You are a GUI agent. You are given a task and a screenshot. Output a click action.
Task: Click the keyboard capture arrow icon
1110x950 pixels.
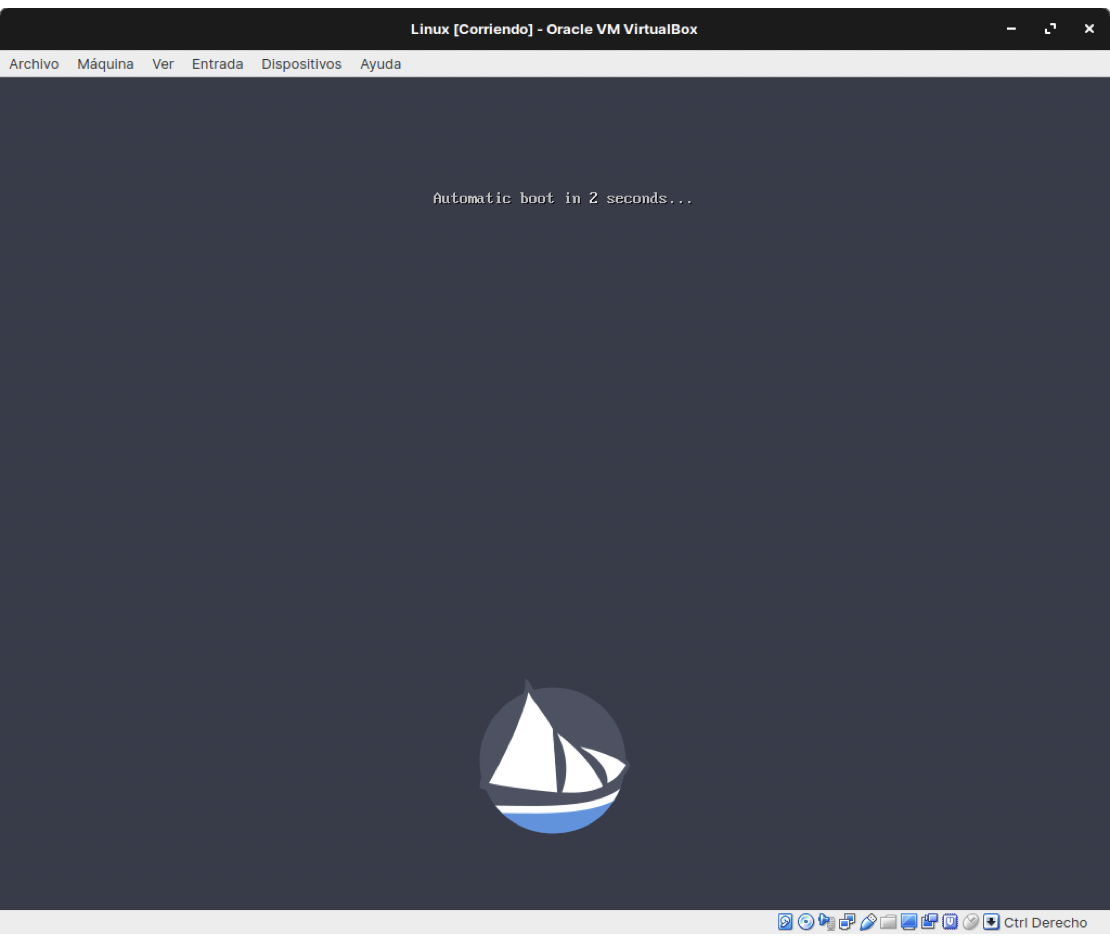coord(992,922)
